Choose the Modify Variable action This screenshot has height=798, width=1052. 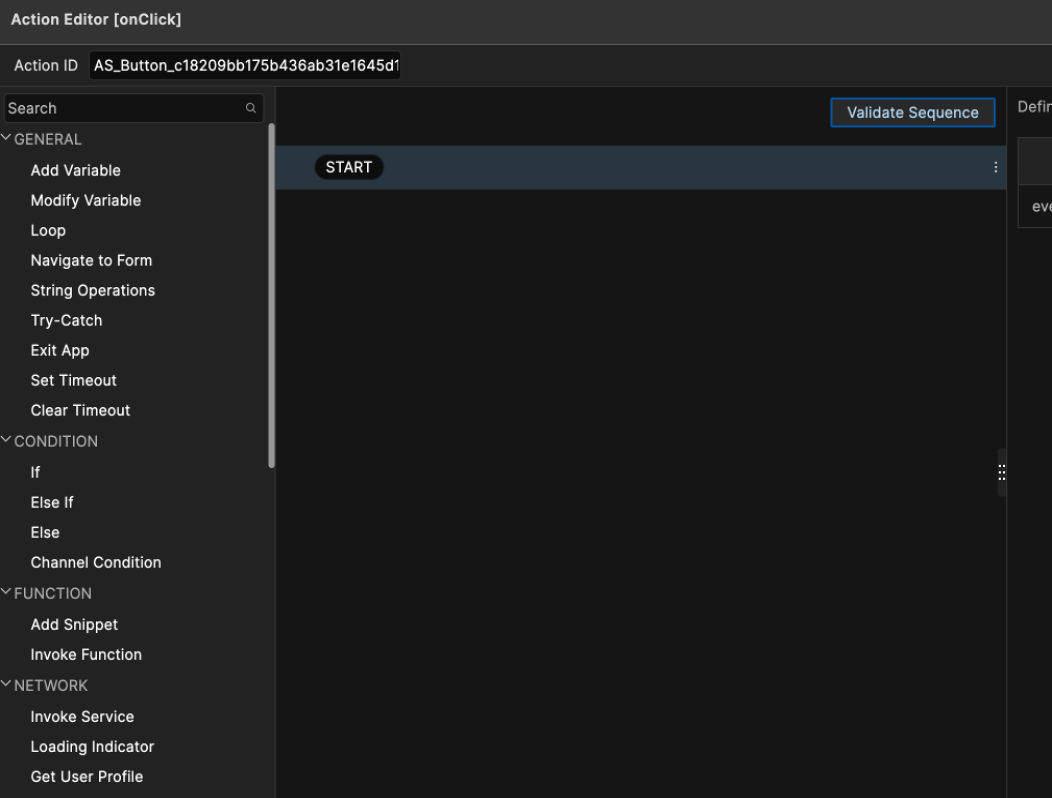[86, 201]
